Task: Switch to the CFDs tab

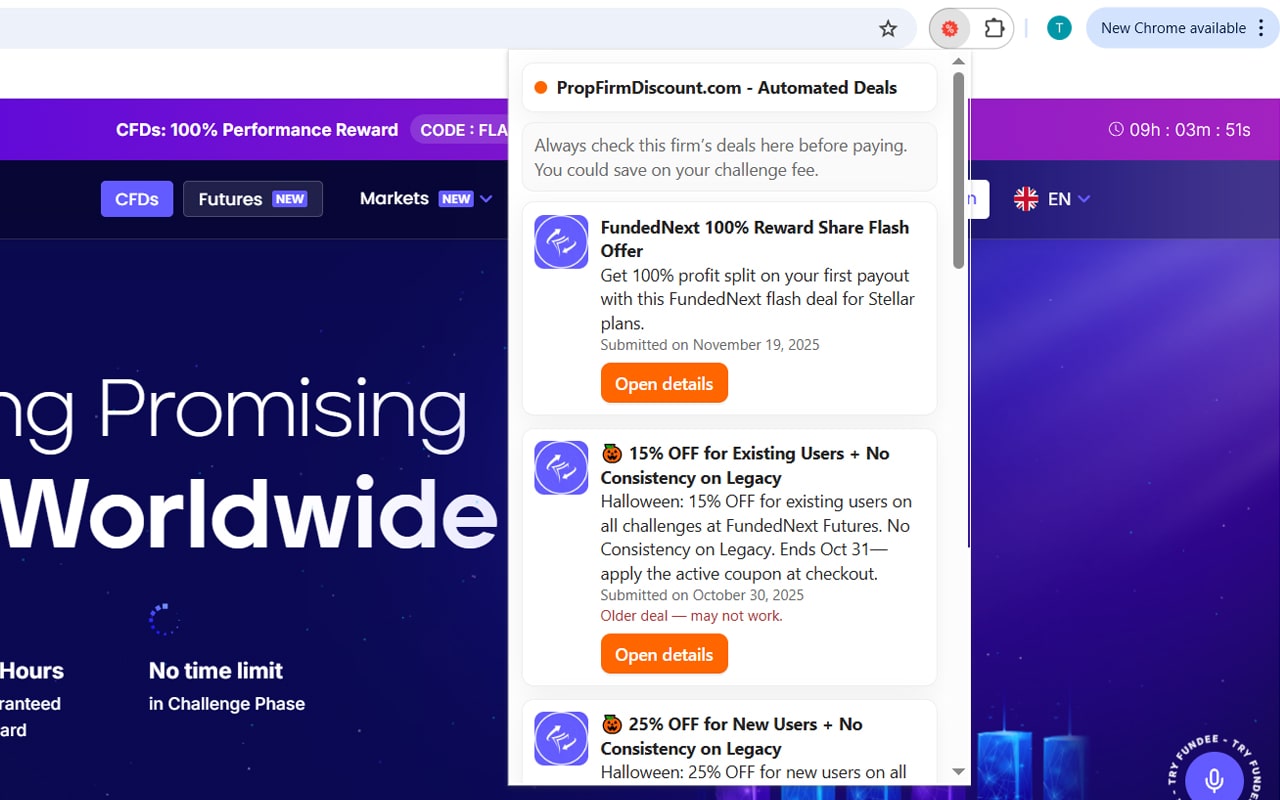Action: point(137,199)
